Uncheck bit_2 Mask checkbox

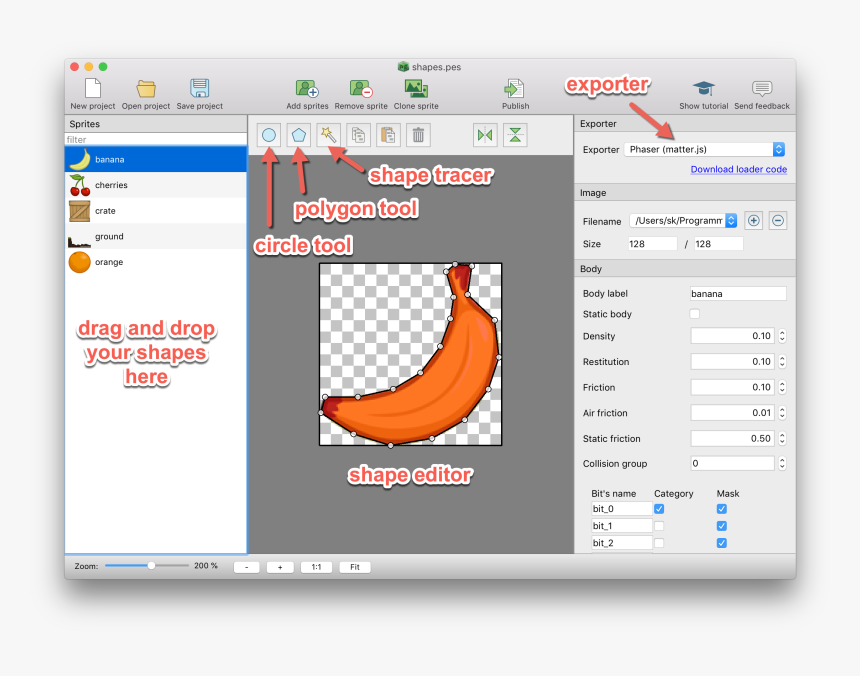[722, 543]
